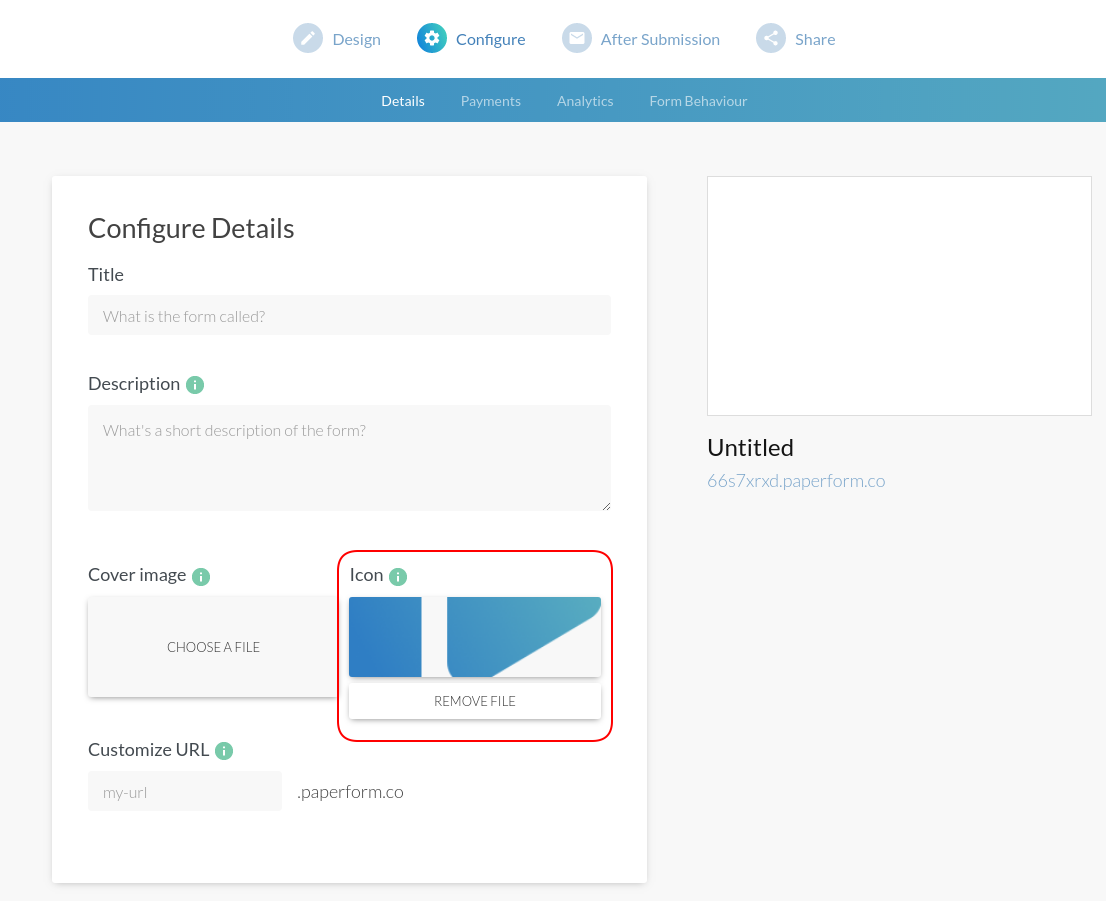Click the Share arrow icon
1106x901 pixels.
point(770,38)
